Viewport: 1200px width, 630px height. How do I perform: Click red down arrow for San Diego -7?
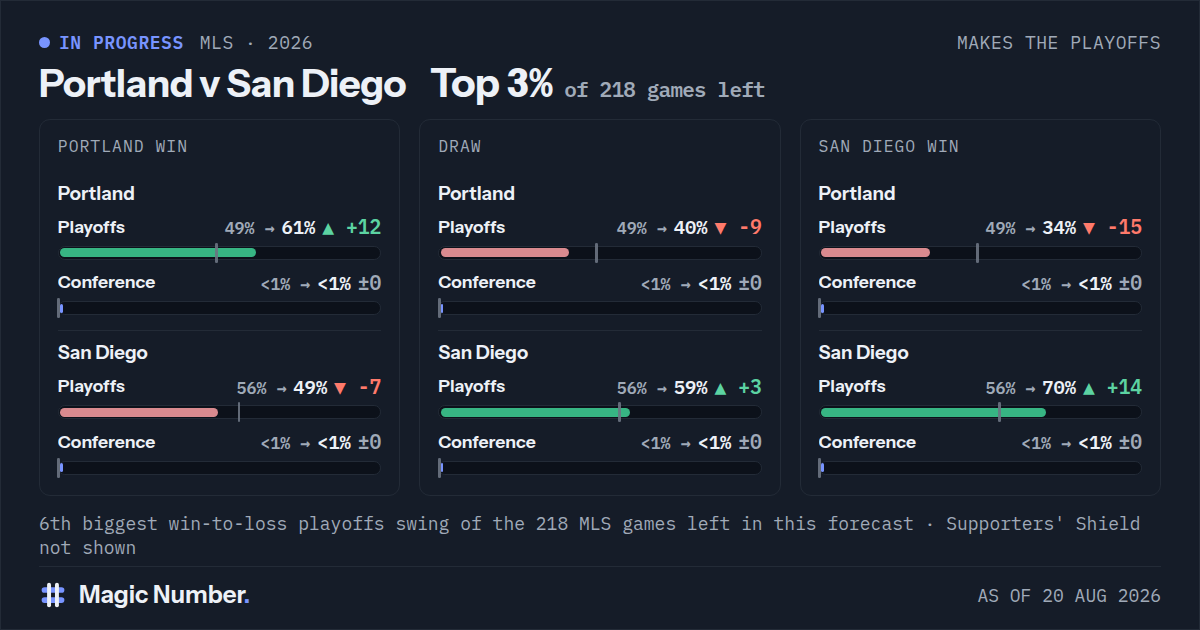340,388
